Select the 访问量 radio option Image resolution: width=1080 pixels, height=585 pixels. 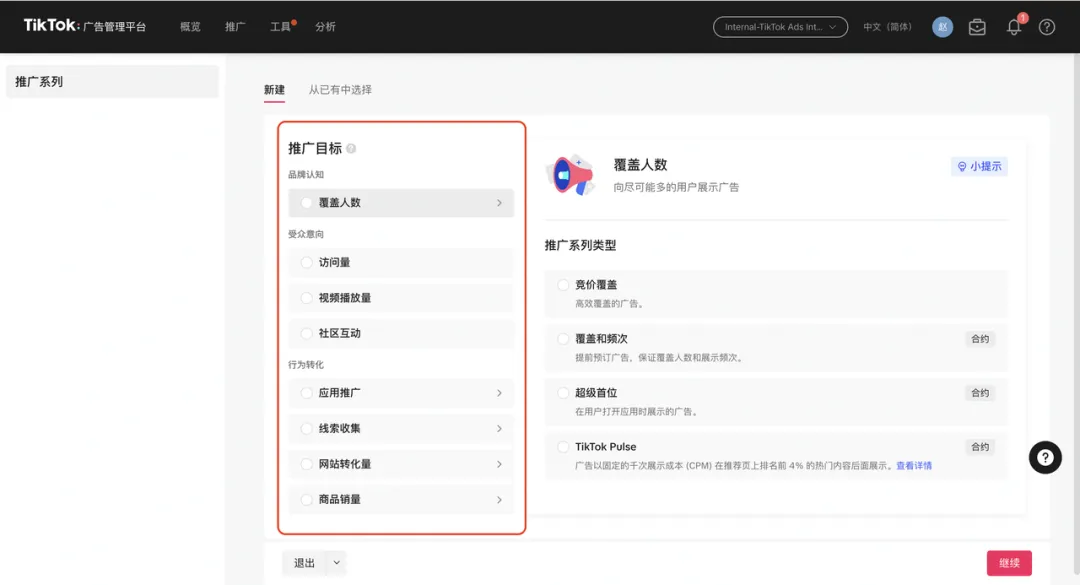(307, 262)
